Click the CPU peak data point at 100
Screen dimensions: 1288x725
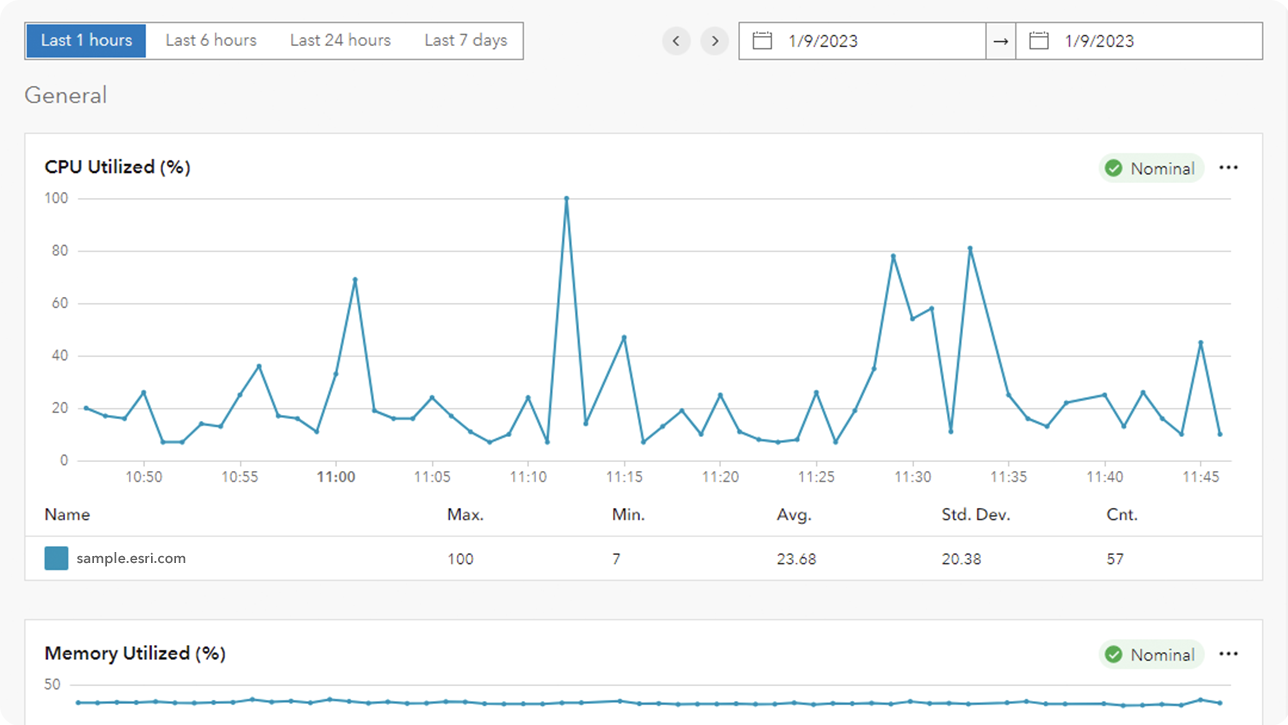pos(566,198)
